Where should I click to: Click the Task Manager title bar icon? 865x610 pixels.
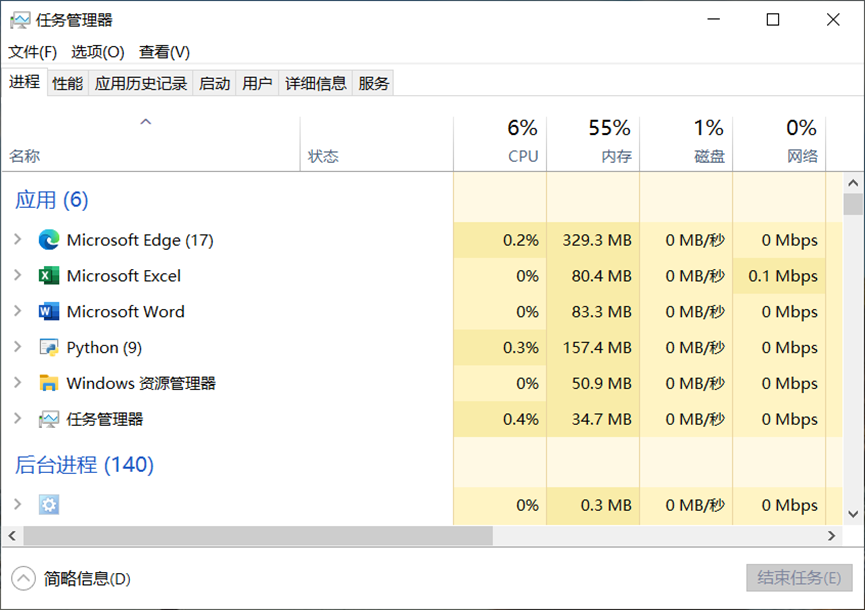[20, 20]
